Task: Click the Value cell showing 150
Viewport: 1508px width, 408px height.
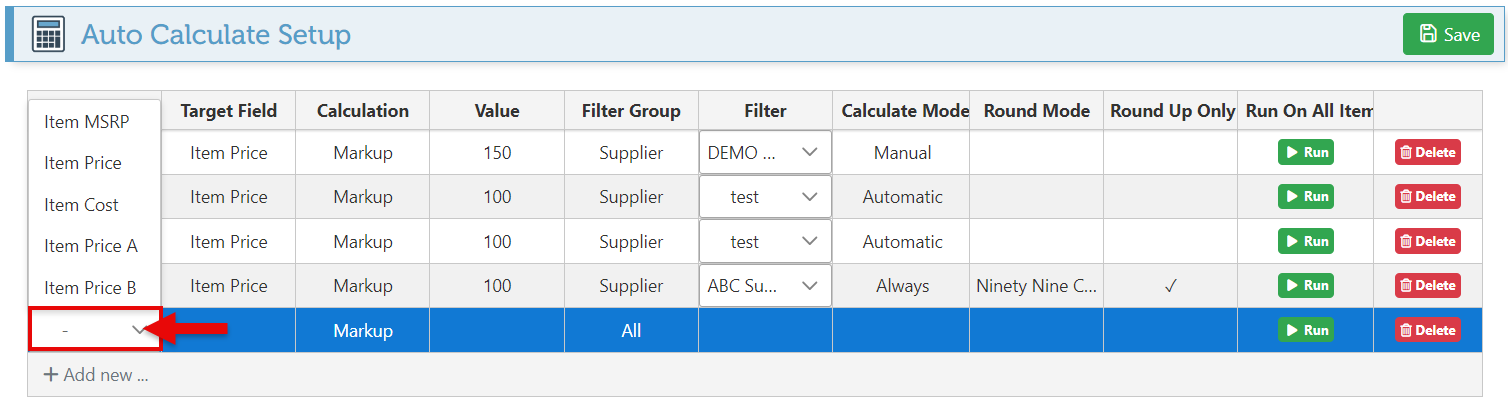Action: coord(497,153)
